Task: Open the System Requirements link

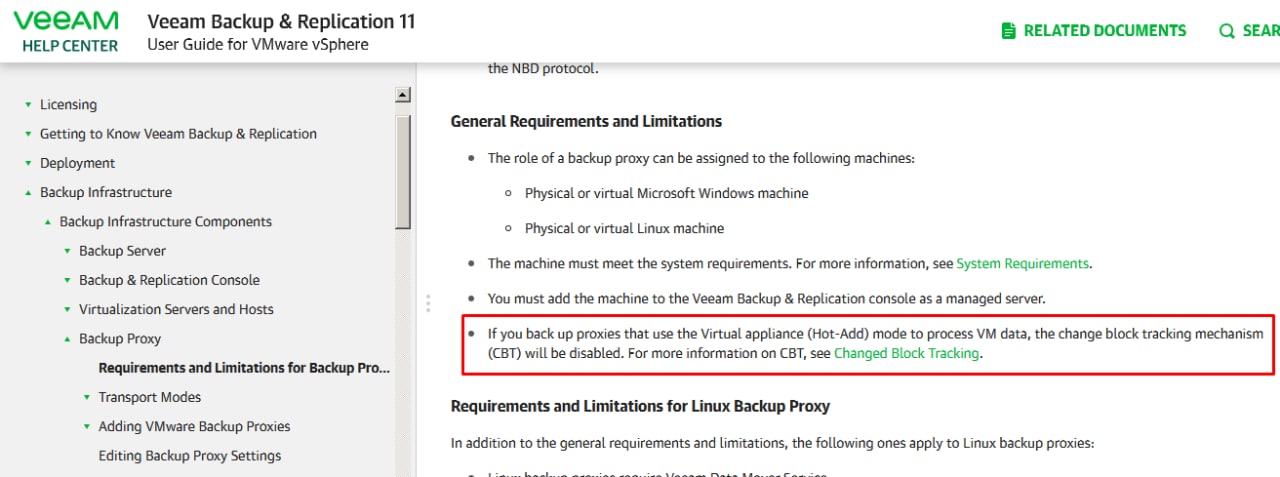Action: 1022,264
